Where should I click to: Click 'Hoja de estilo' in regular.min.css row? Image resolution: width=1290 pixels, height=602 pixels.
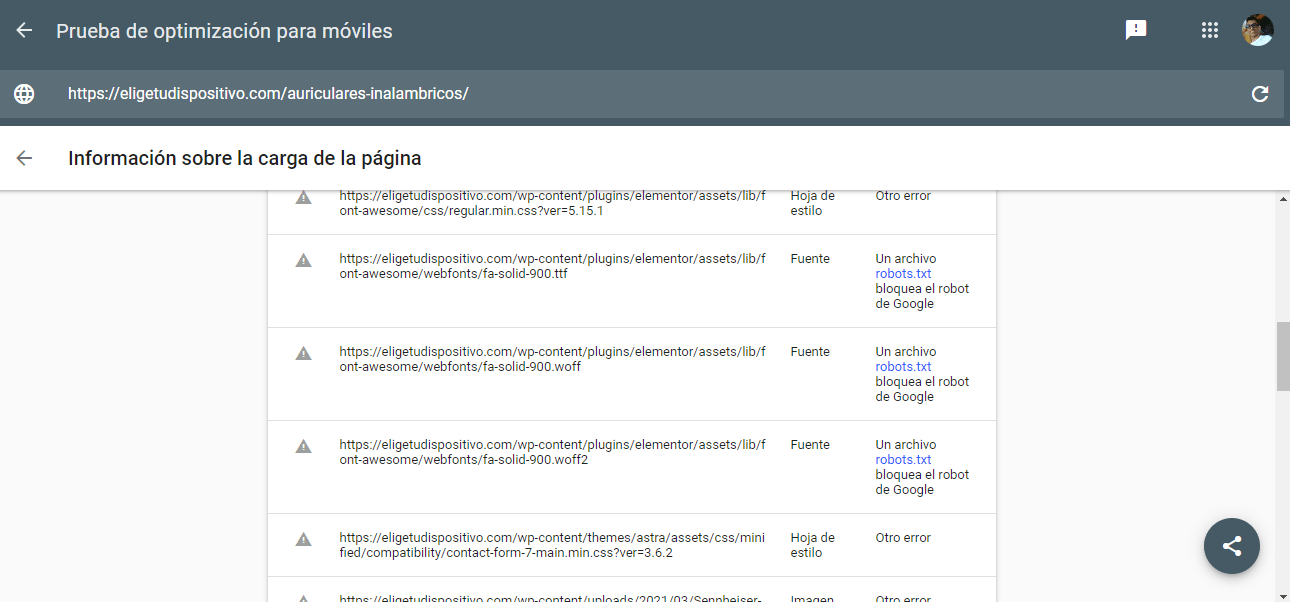coord(812,204)
